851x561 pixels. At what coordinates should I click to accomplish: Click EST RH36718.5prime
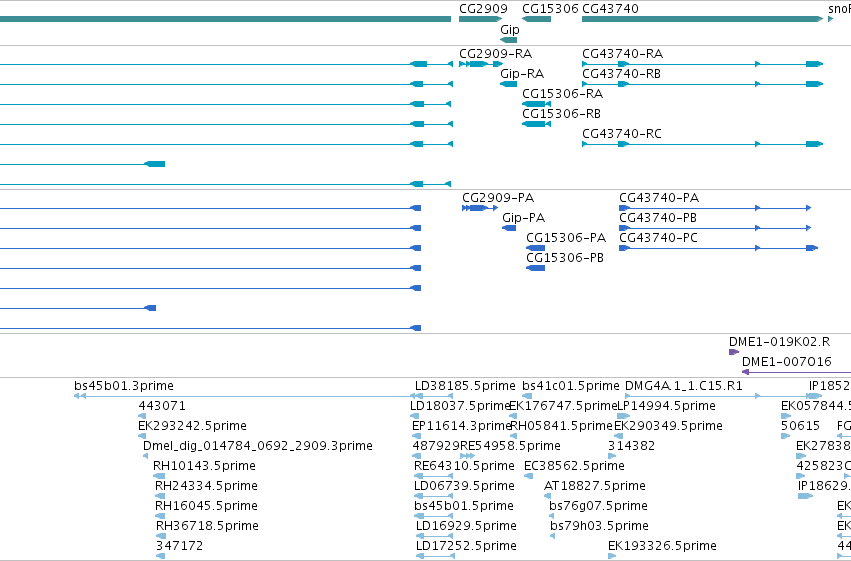207,526
